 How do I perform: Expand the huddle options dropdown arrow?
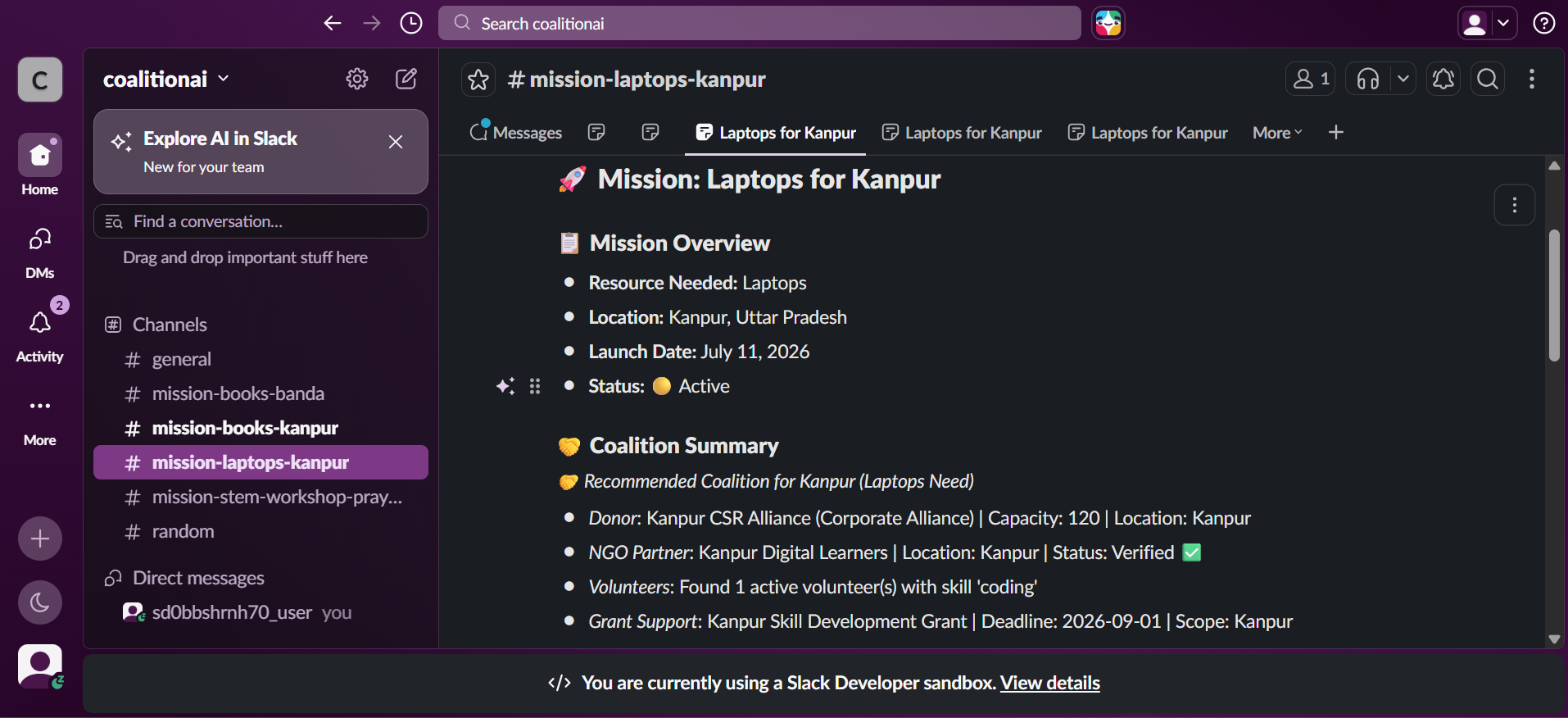coord(1403,79)
